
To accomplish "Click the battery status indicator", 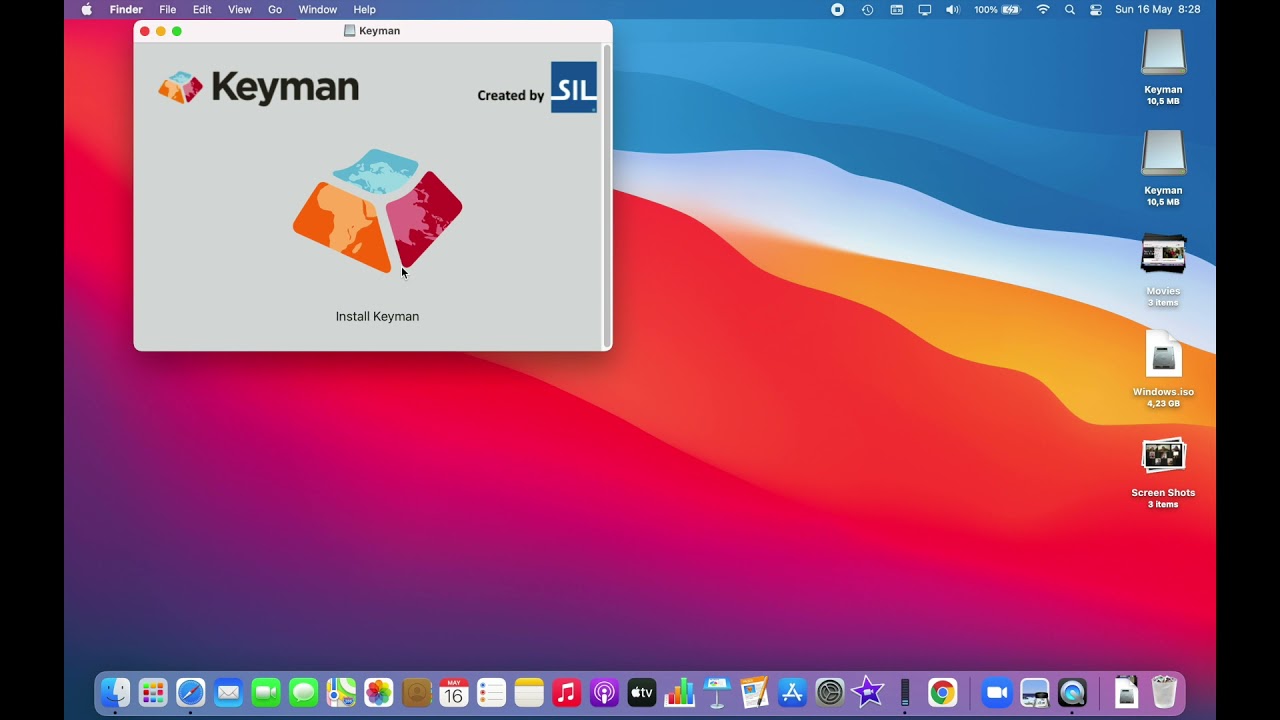I will 997,10.
